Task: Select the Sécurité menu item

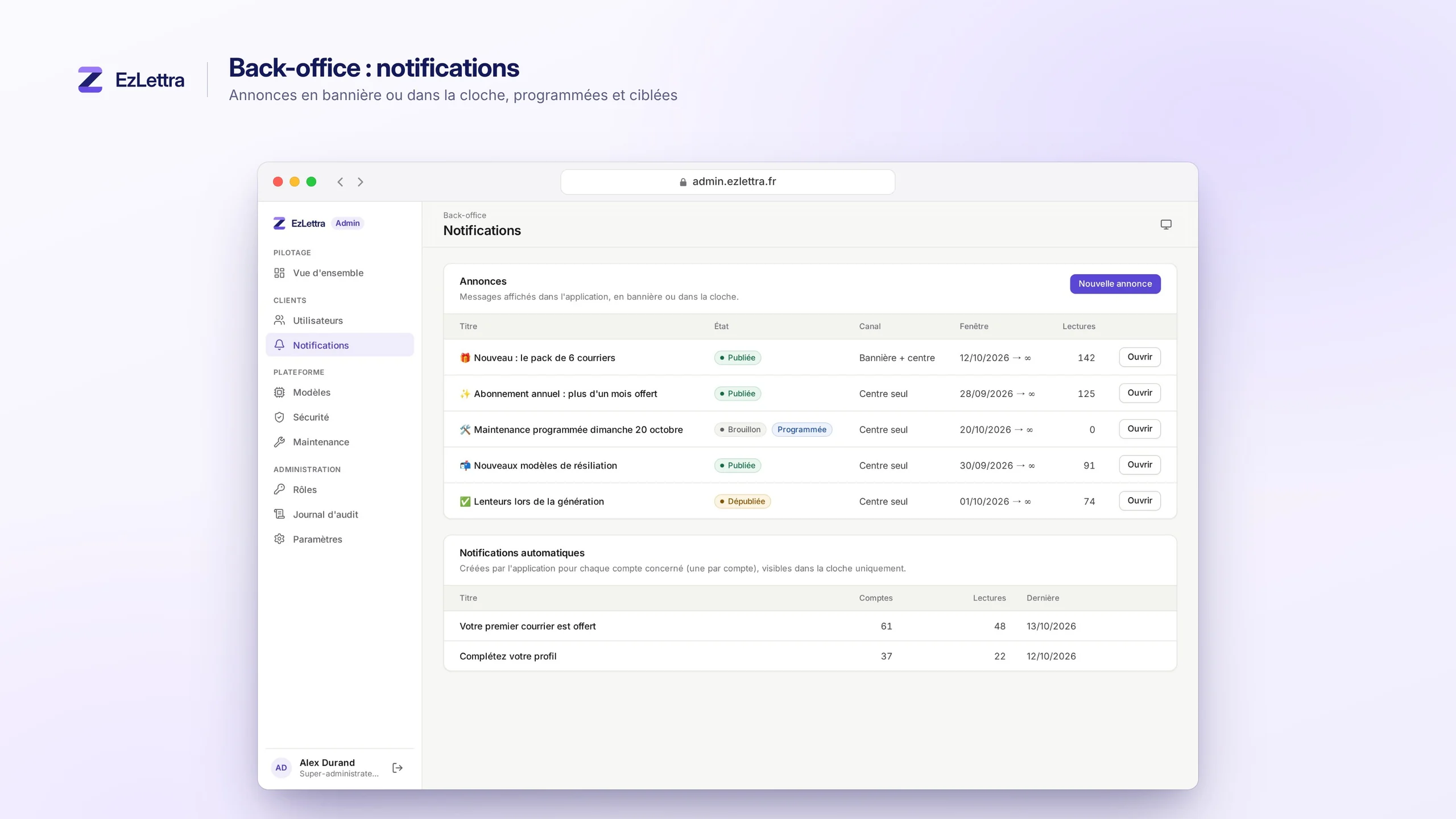Action: coord(340,417)
